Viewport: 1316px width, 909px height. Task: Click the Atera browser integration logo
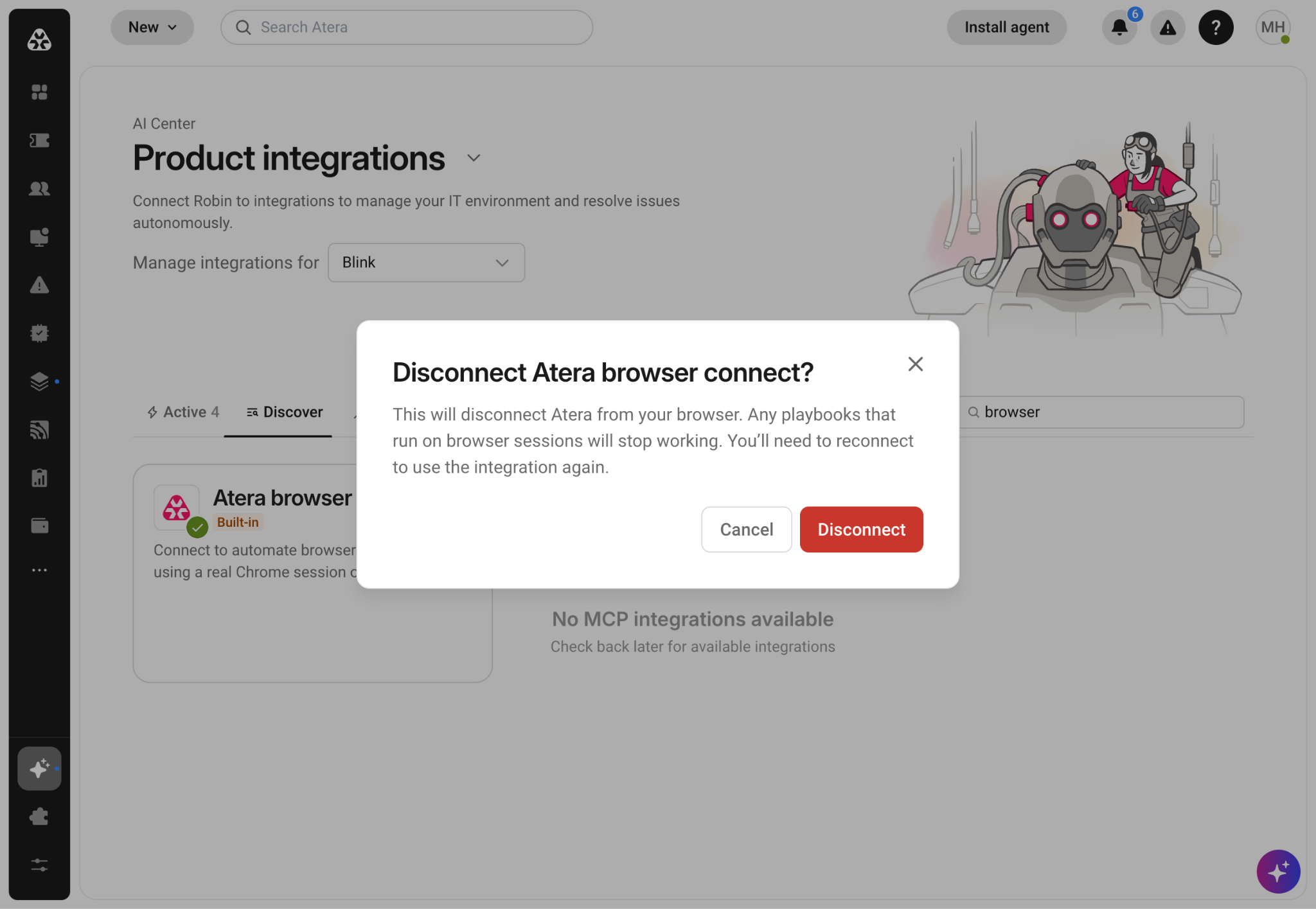tap(176, 507)
